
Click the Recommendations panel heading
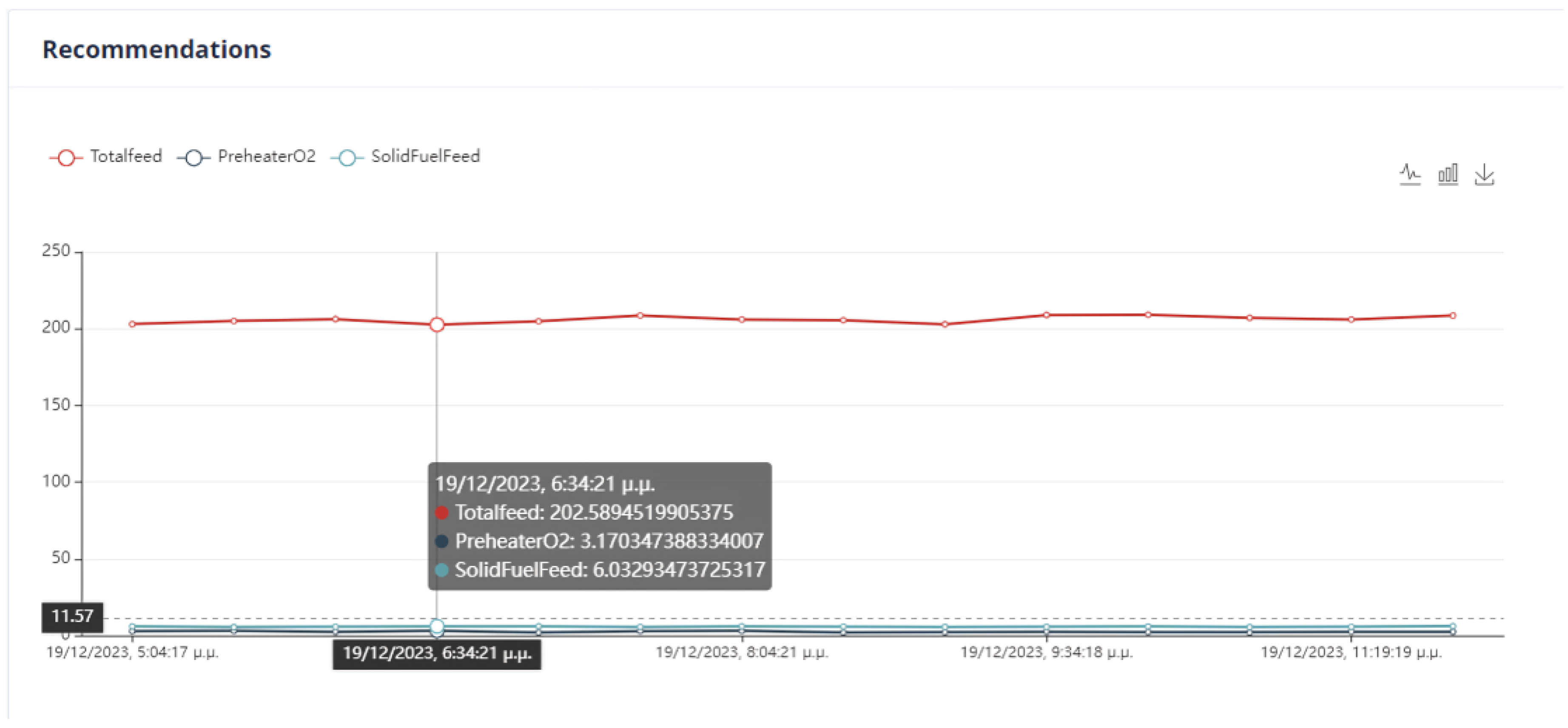[x=157, y=49]
